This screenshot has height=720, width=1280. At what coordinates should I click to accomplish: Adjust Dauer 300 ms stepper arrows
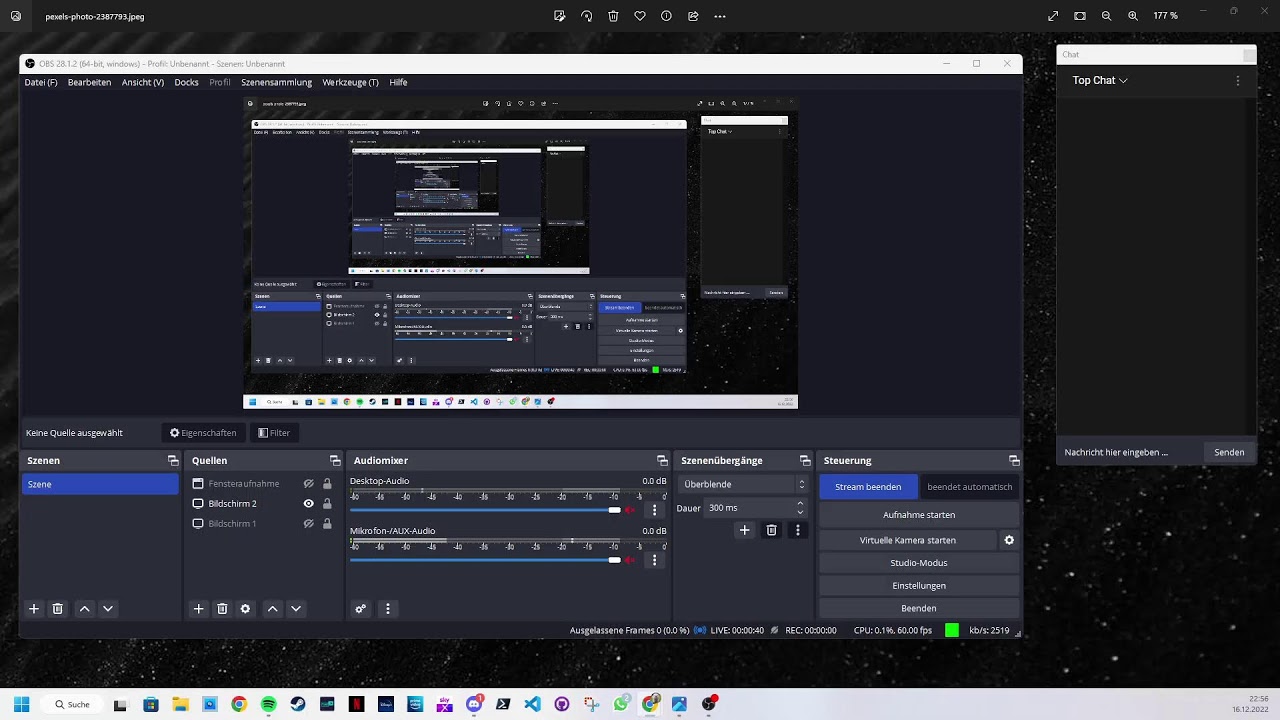point(800,508)
